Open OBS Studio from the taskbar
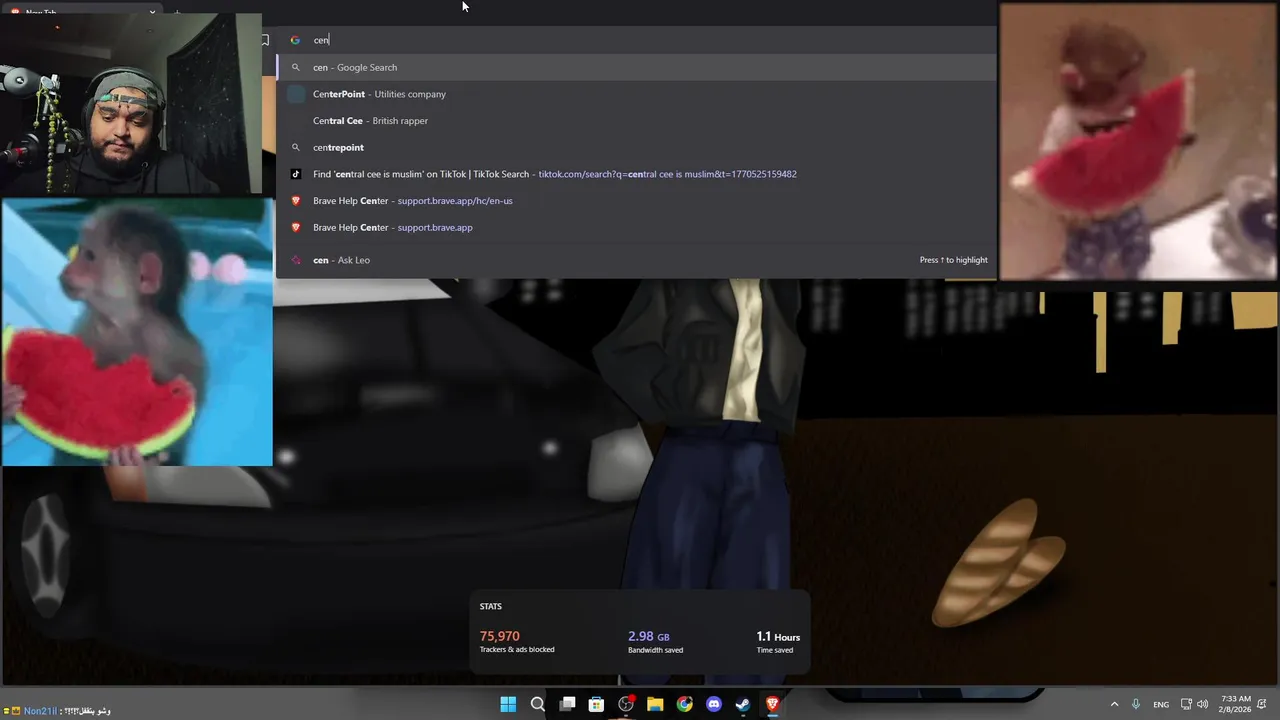 [x=626, y=704]
